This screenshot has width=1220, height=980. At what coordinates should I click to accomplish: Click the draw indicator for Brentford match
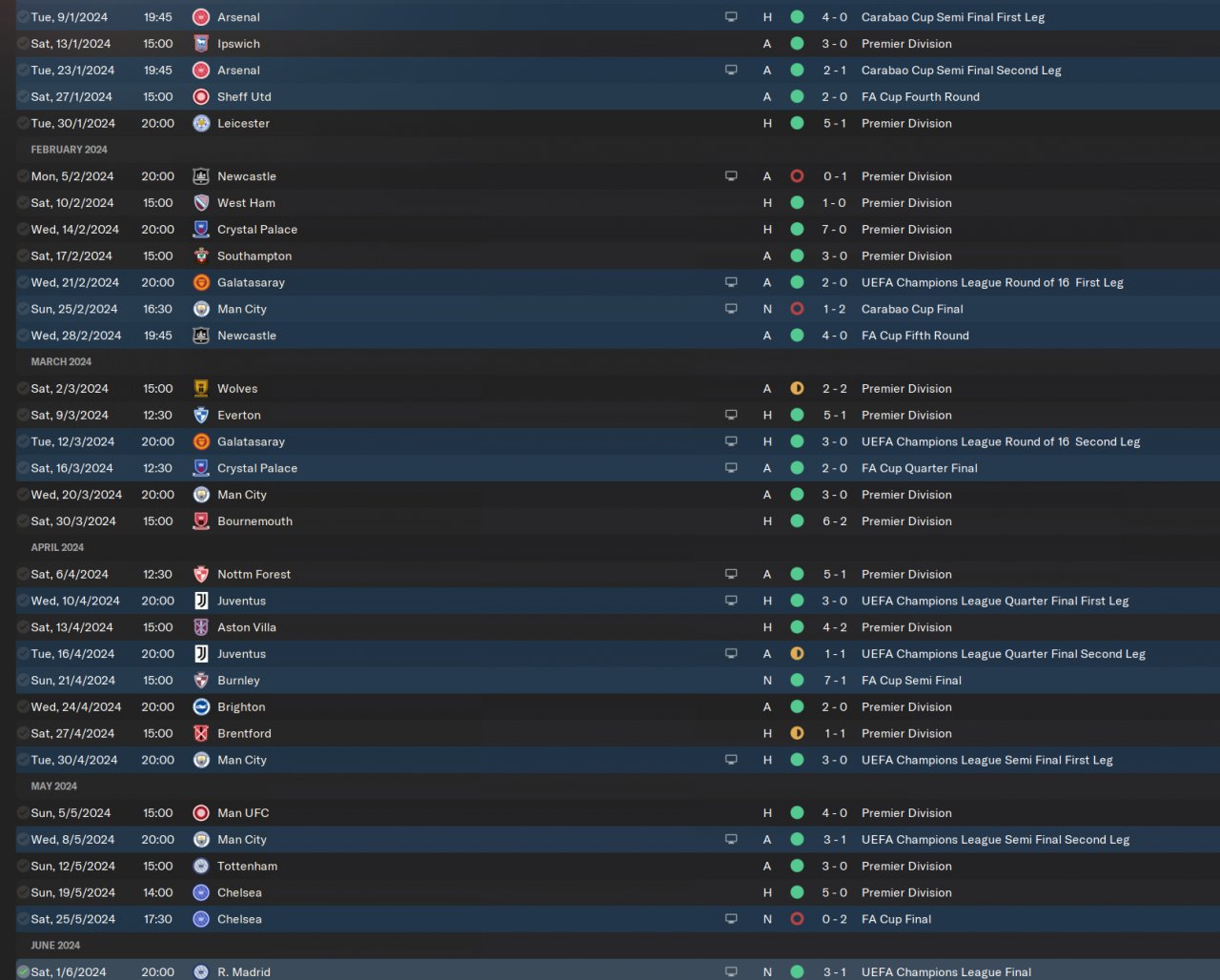tap(797, 734)
